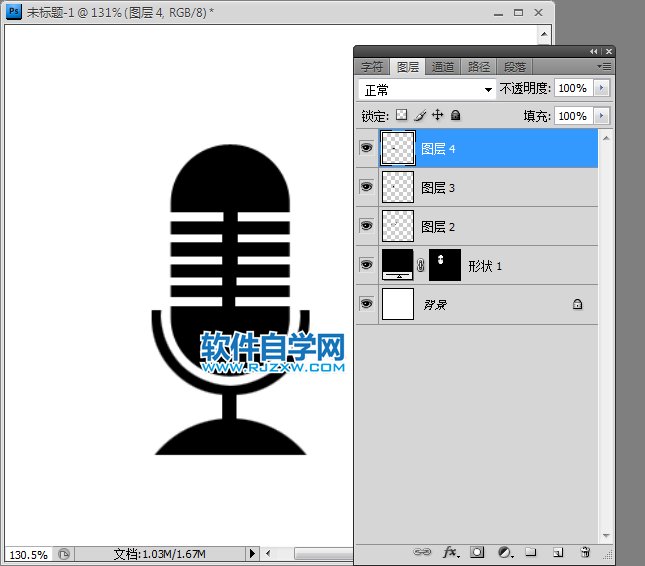Click the canvas vertical scroll up arrow
645x566 pixels.
(x=544, y=34)
